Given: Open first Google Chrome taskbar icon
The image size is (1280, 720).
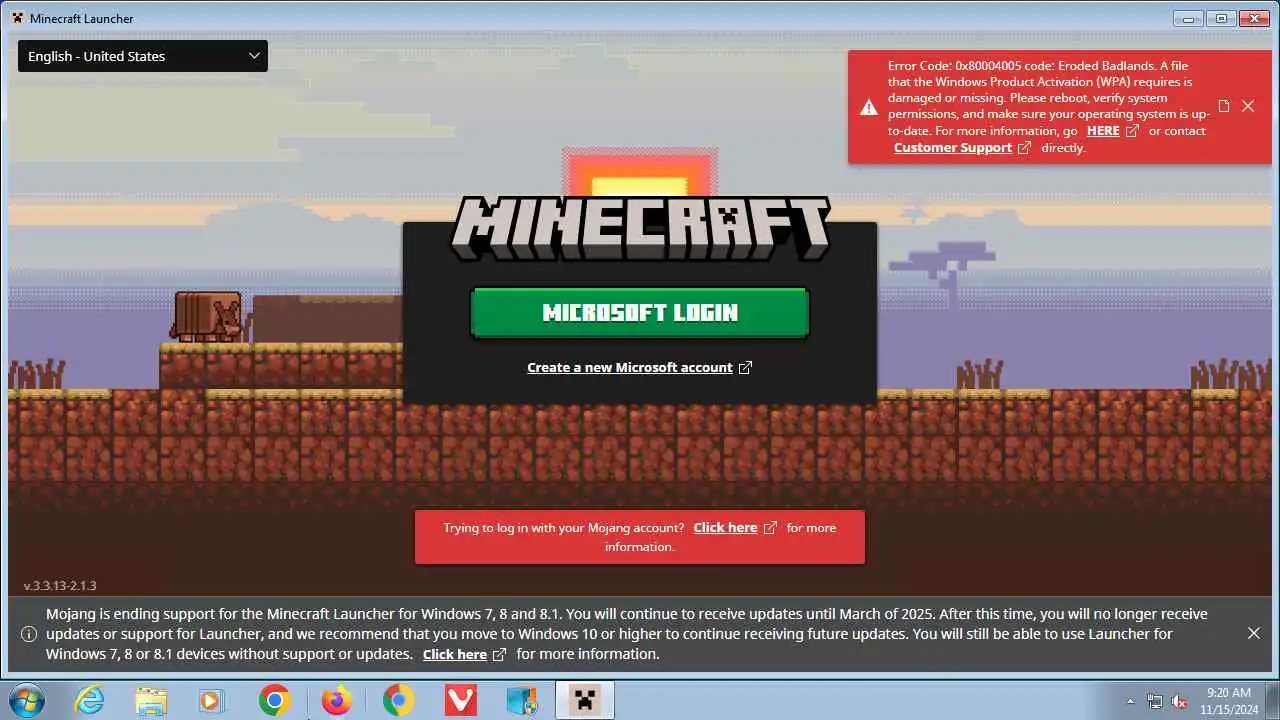Looking at the screenshot, I should coord(274,701).
